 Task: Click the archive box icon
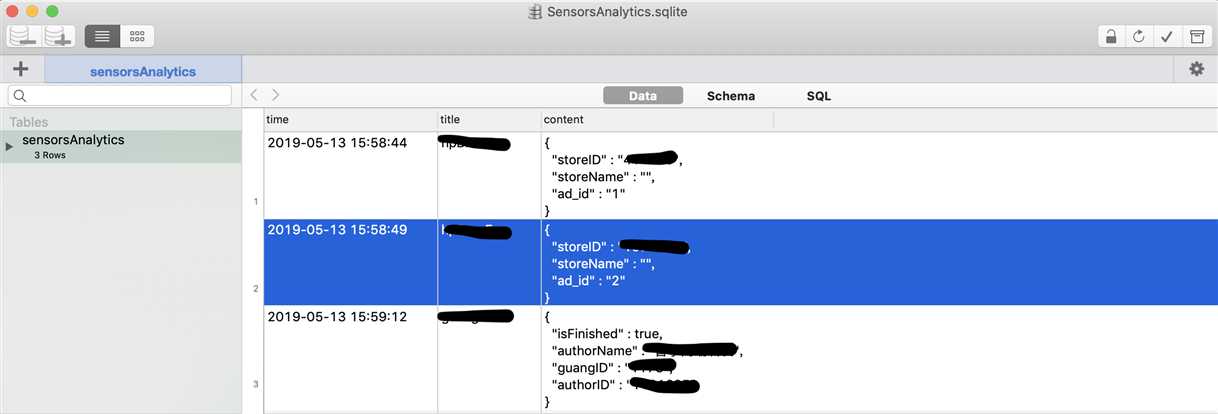(x=1195, y=36)
